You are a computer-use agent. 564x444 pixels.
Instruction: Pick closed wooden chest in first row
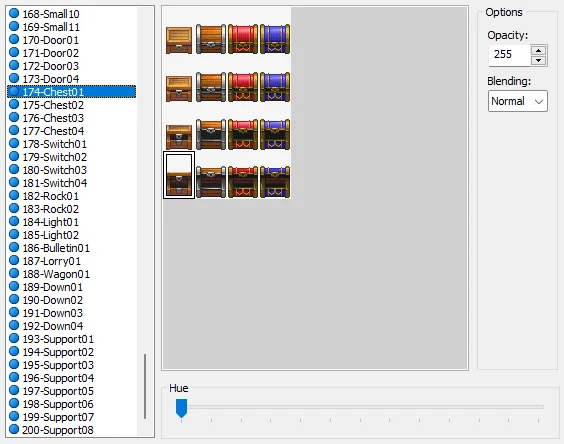[x=179, y=40]
